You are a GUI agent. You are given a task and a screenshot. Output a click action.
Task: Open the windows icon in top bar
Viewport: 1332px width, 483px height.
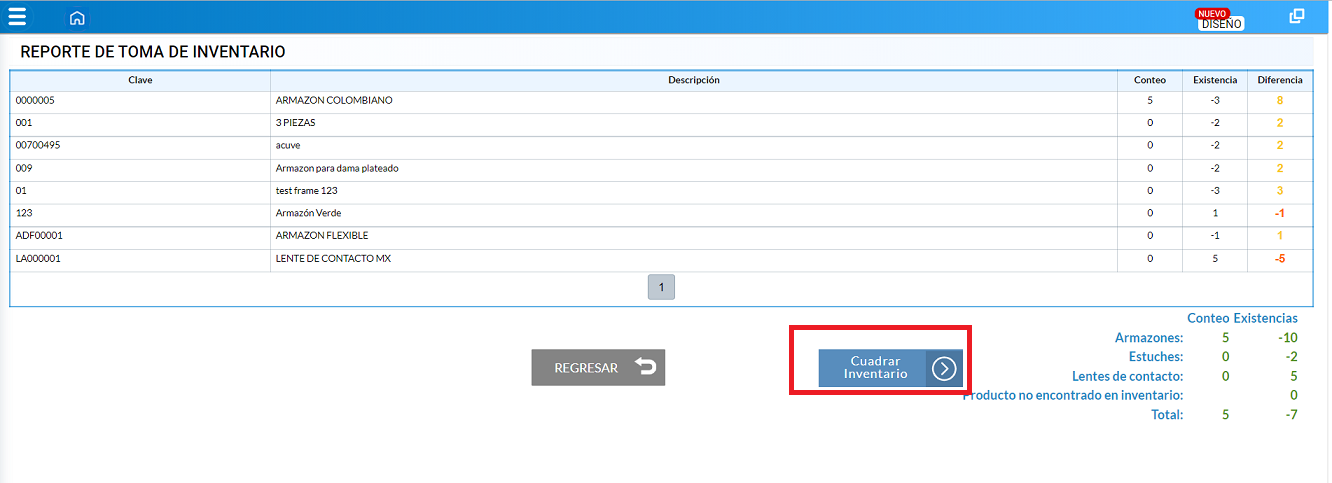point(1297,16)
